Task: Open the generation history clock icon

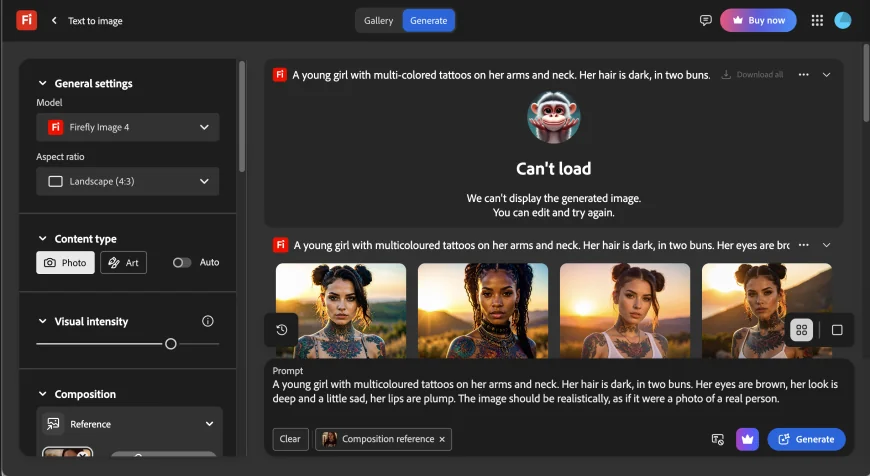Action: tap(281, 330)
